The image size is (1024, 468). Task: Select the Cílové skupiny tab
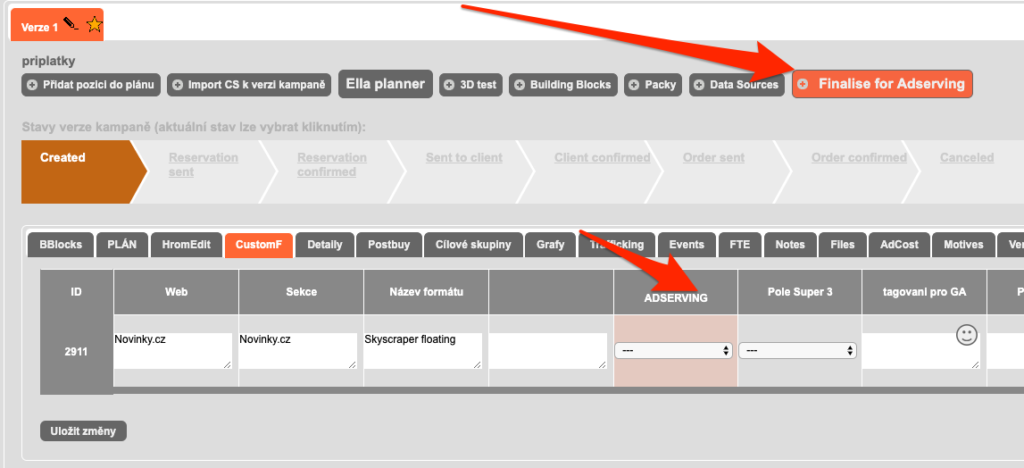[x=473, y=245]
